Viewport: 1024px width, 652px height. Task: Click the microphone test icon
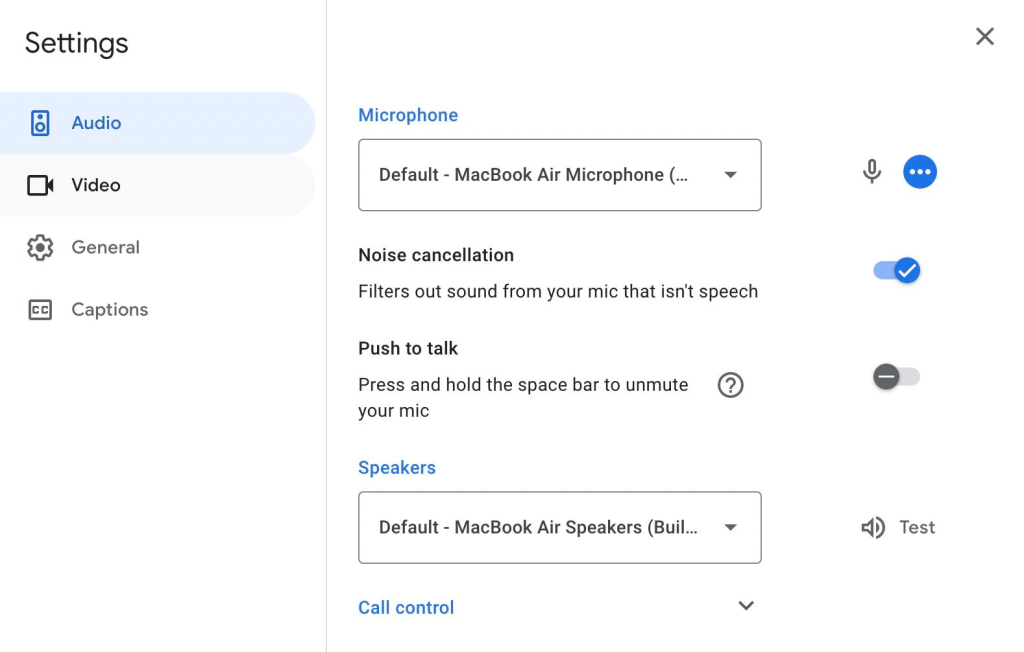pos(872,172)
